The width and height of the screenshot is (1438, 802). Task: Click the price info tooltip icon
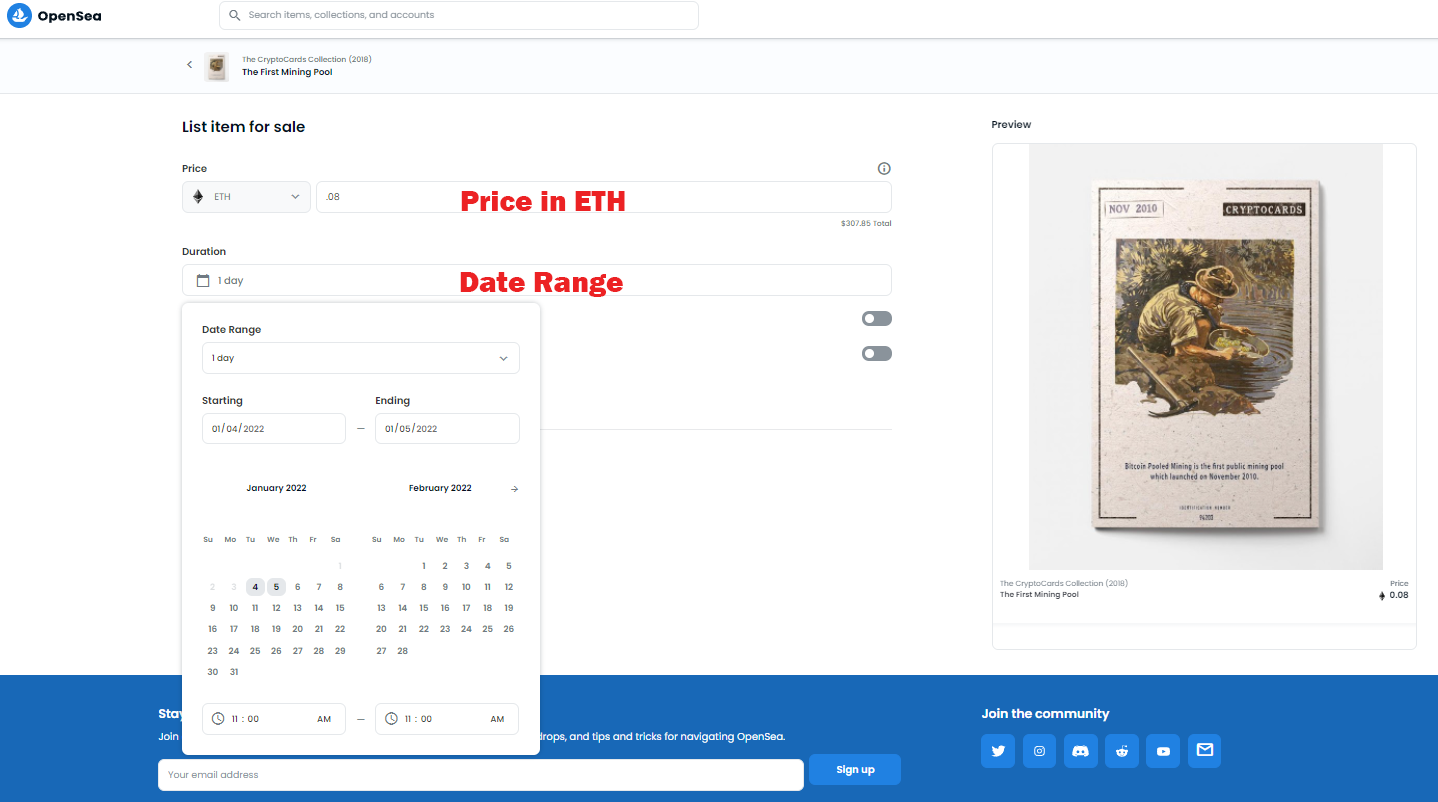884,168
